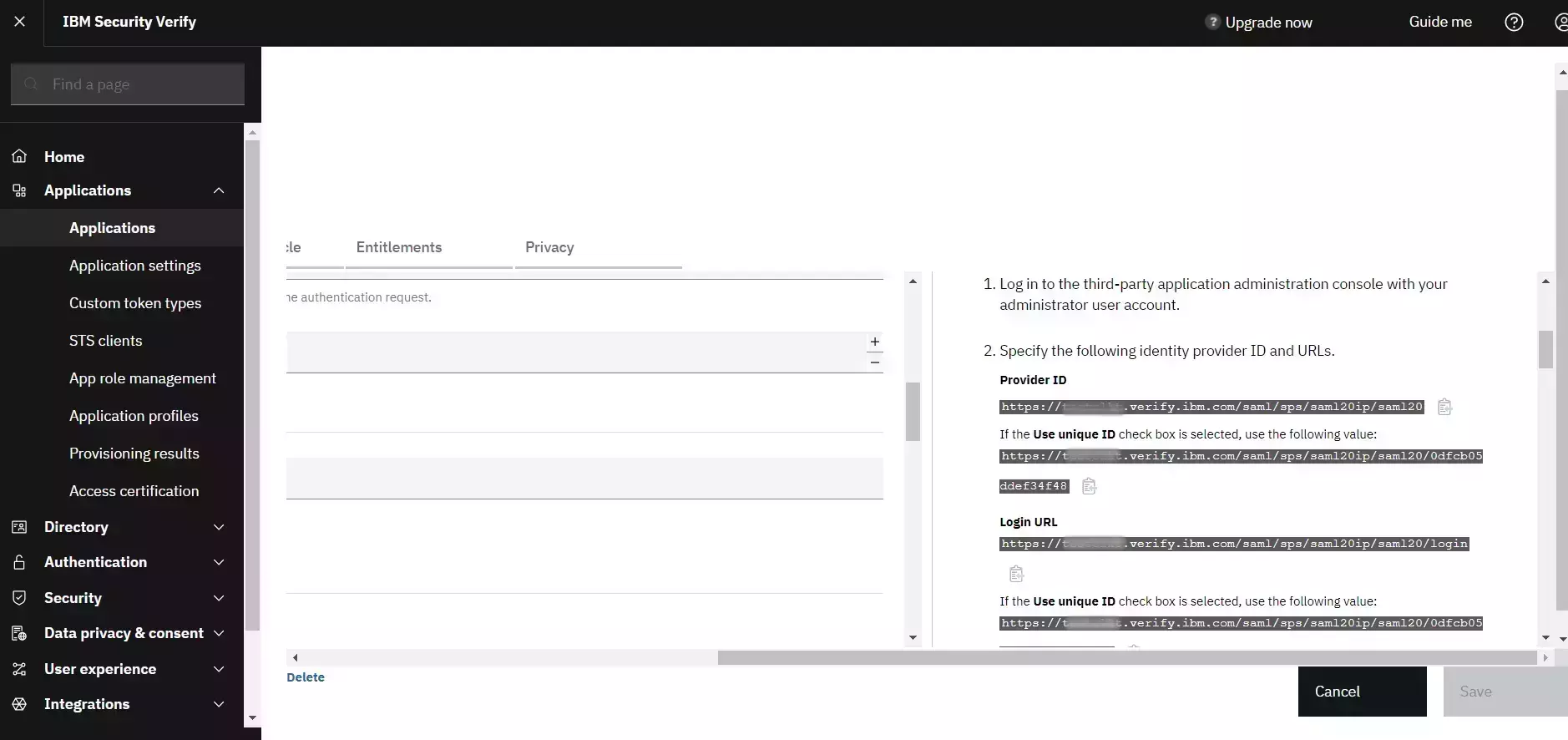Screen dimensions: 1568x740
Task: Open the help question mark icon
Action: coord(1514,23)
